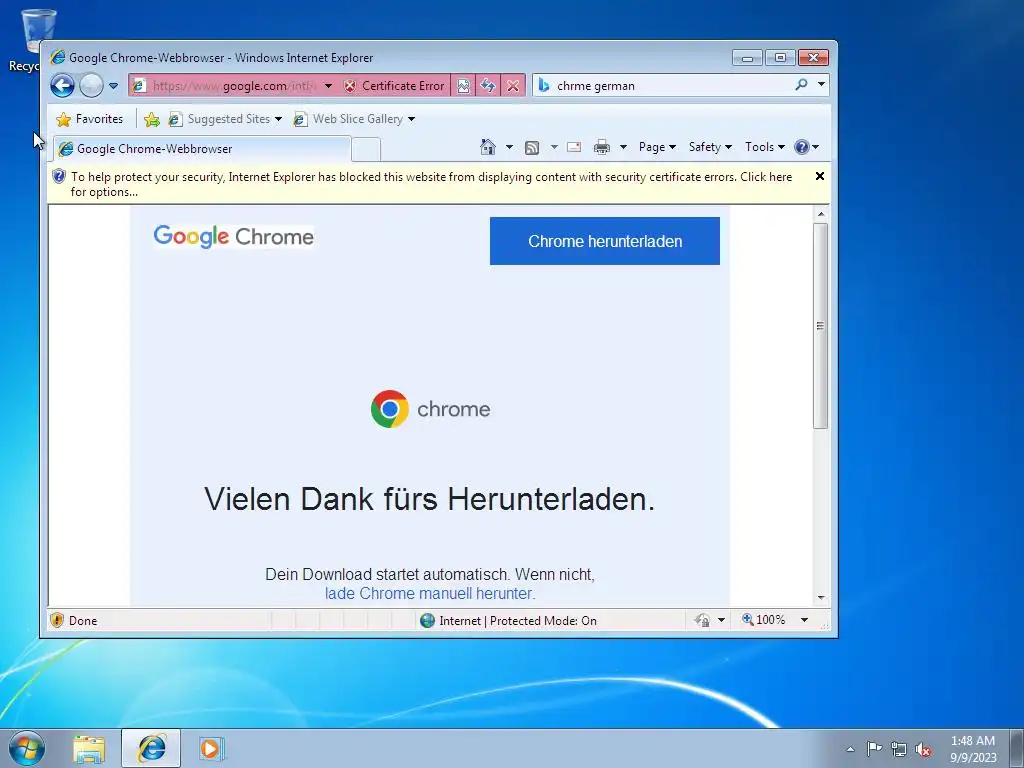Image resolution: width=1024 pixels, height=768 pixels.
Task: Open the Page menu
Action: 657,147
